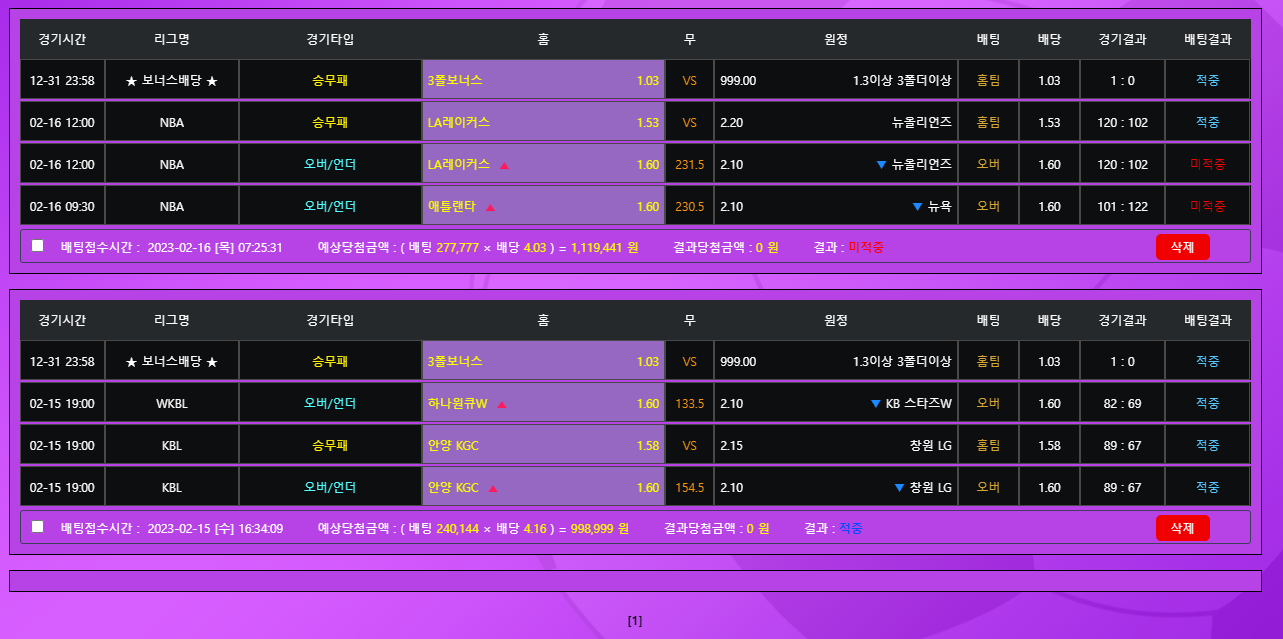Check the box for the 2023-02-15 bet slip
The height and width of the screenshot is (639, 1283).
pos(38,527)
